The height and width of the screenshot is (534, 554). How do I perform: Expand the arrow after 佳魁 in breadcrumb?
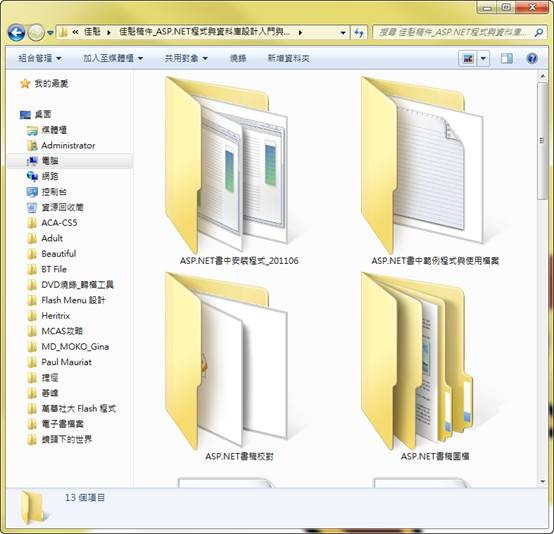click(x=109, y=33)
